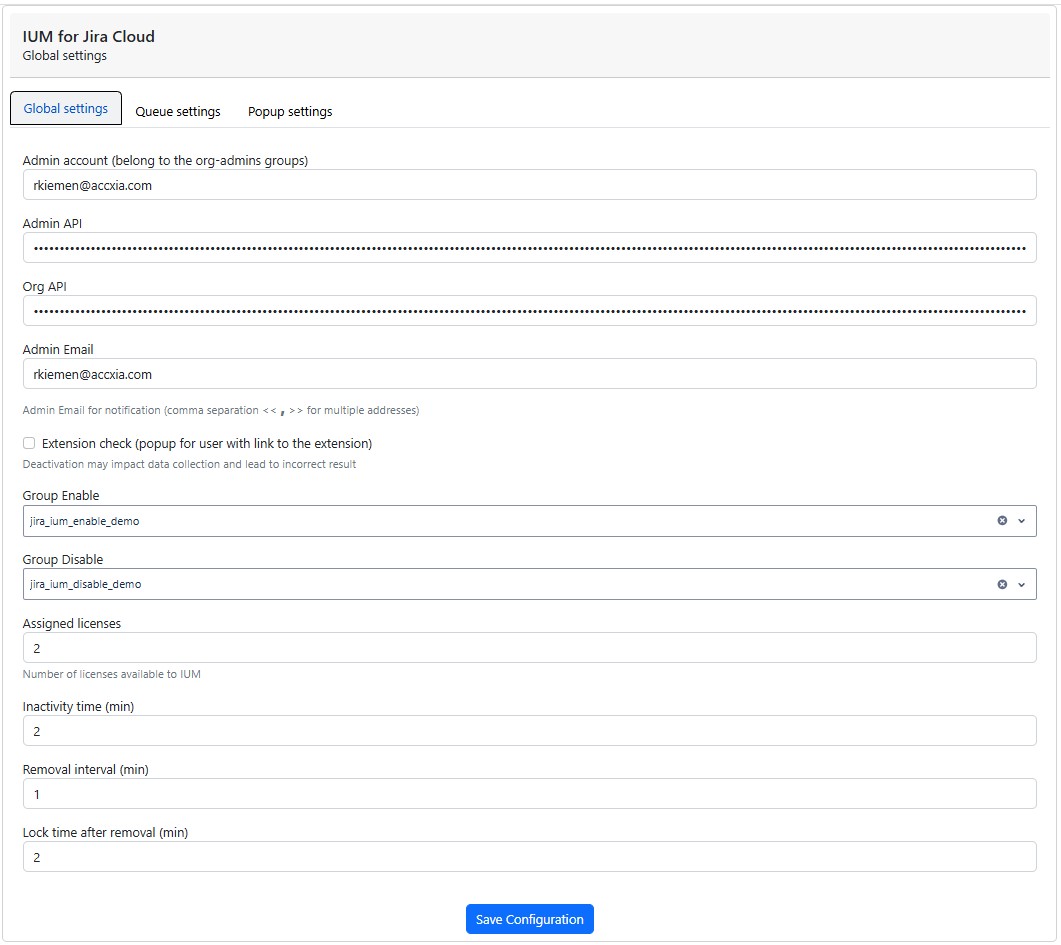Click the Admin API secret field
This screenshot has height=945, width=1061.
tap(529, 248)
